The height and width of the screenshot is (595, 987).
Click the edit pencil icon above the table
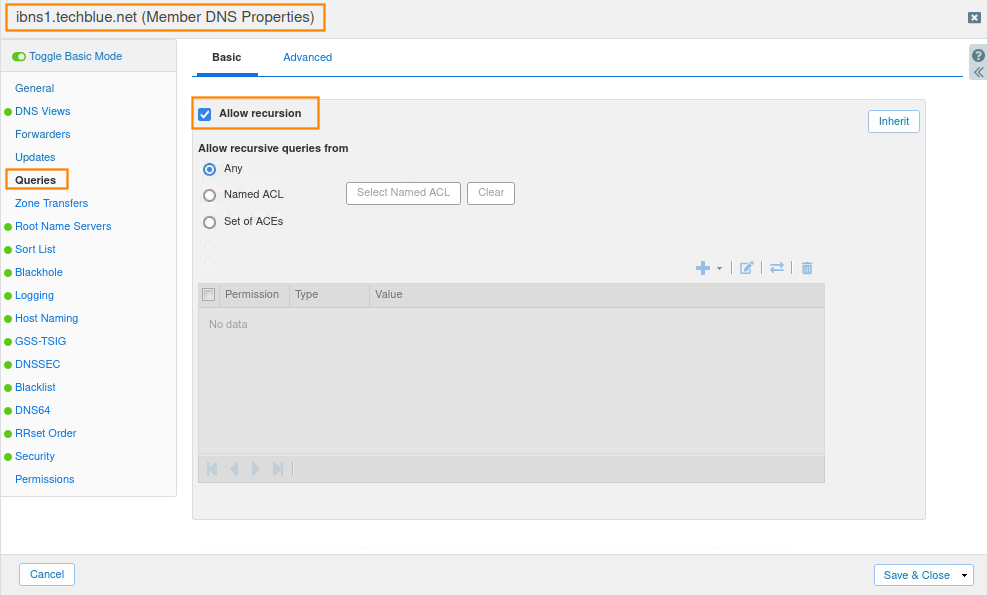(x=746, y=268)
